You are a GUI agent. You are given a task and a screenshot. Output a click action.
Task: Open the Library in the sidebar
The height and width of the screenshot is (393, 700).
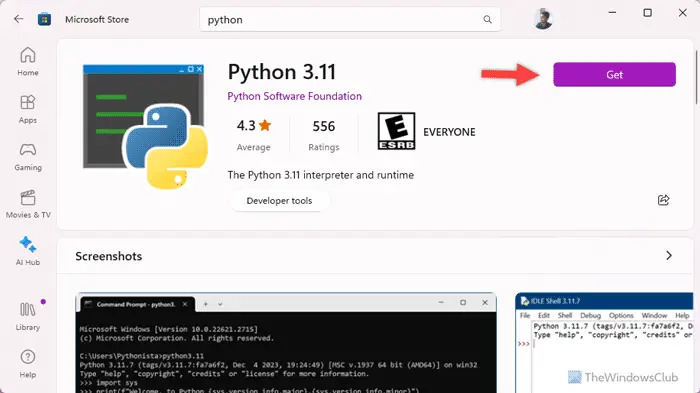pos(28,317)
